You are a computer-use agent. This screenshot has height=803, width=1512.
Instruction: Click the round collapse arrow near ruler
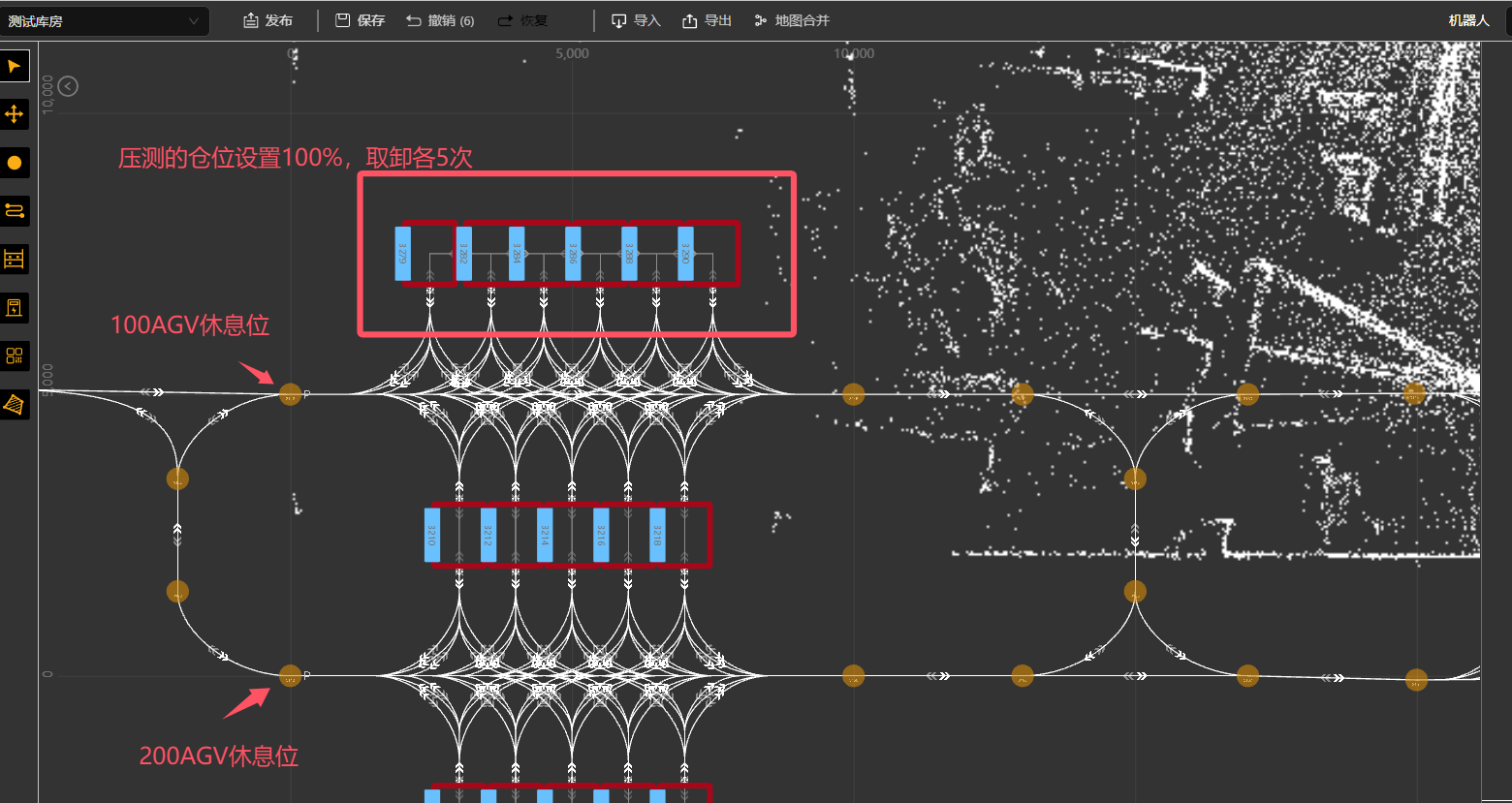click(x=68, y=86)
